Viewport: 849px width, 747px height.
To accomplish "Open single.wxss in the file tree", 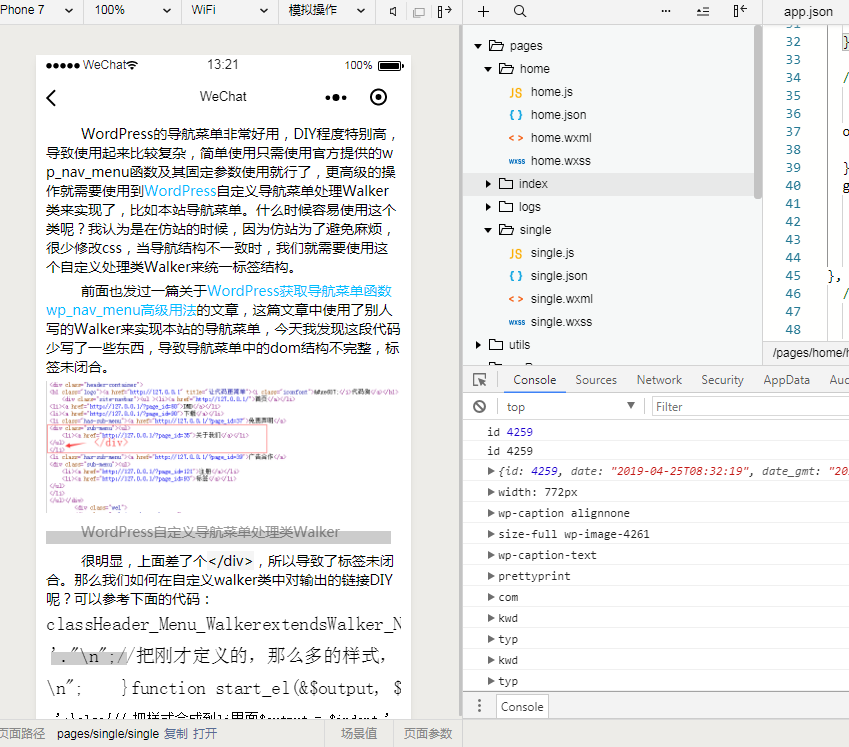I will (560, 322).
